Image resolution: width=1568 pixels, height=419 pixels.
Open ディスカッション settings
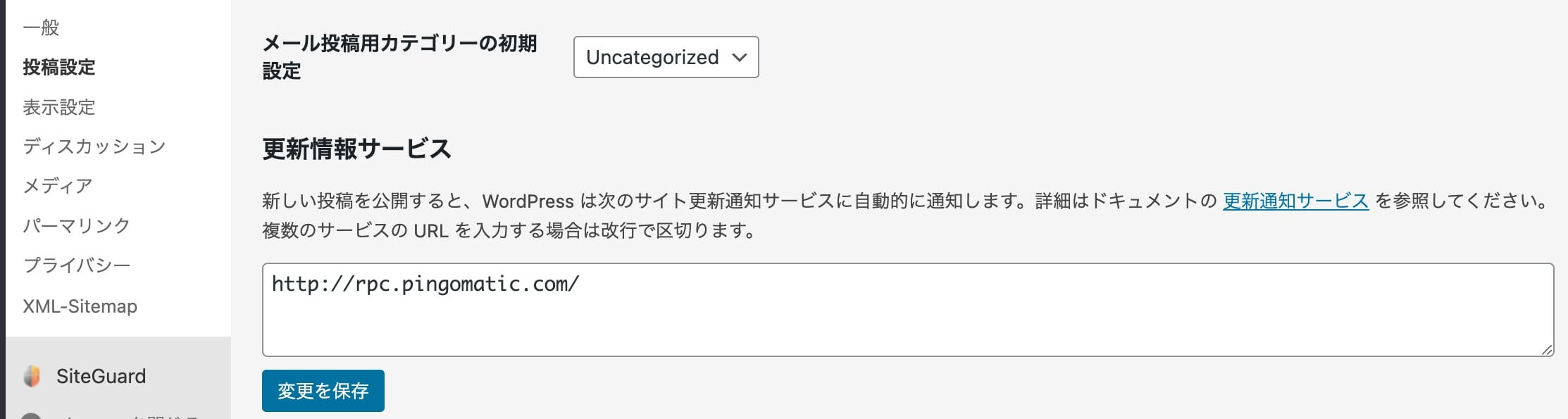[x=94, y=146]
